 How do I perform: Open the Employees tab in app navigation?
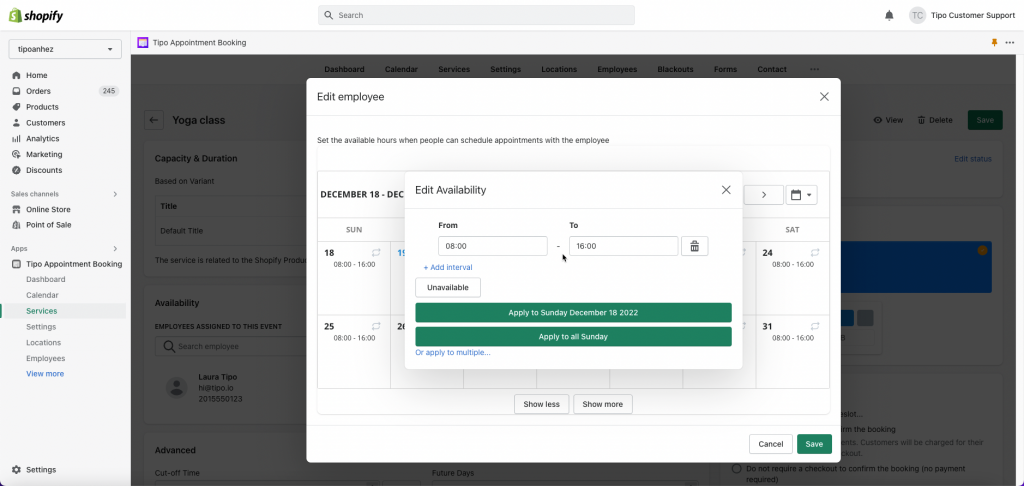click(x=617, y=69)
